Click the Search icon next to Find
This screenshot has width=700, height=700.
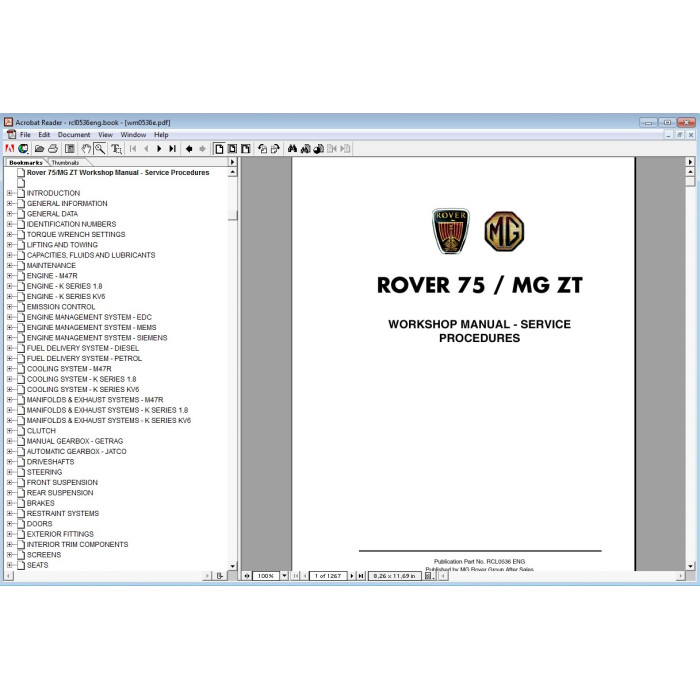306,149
